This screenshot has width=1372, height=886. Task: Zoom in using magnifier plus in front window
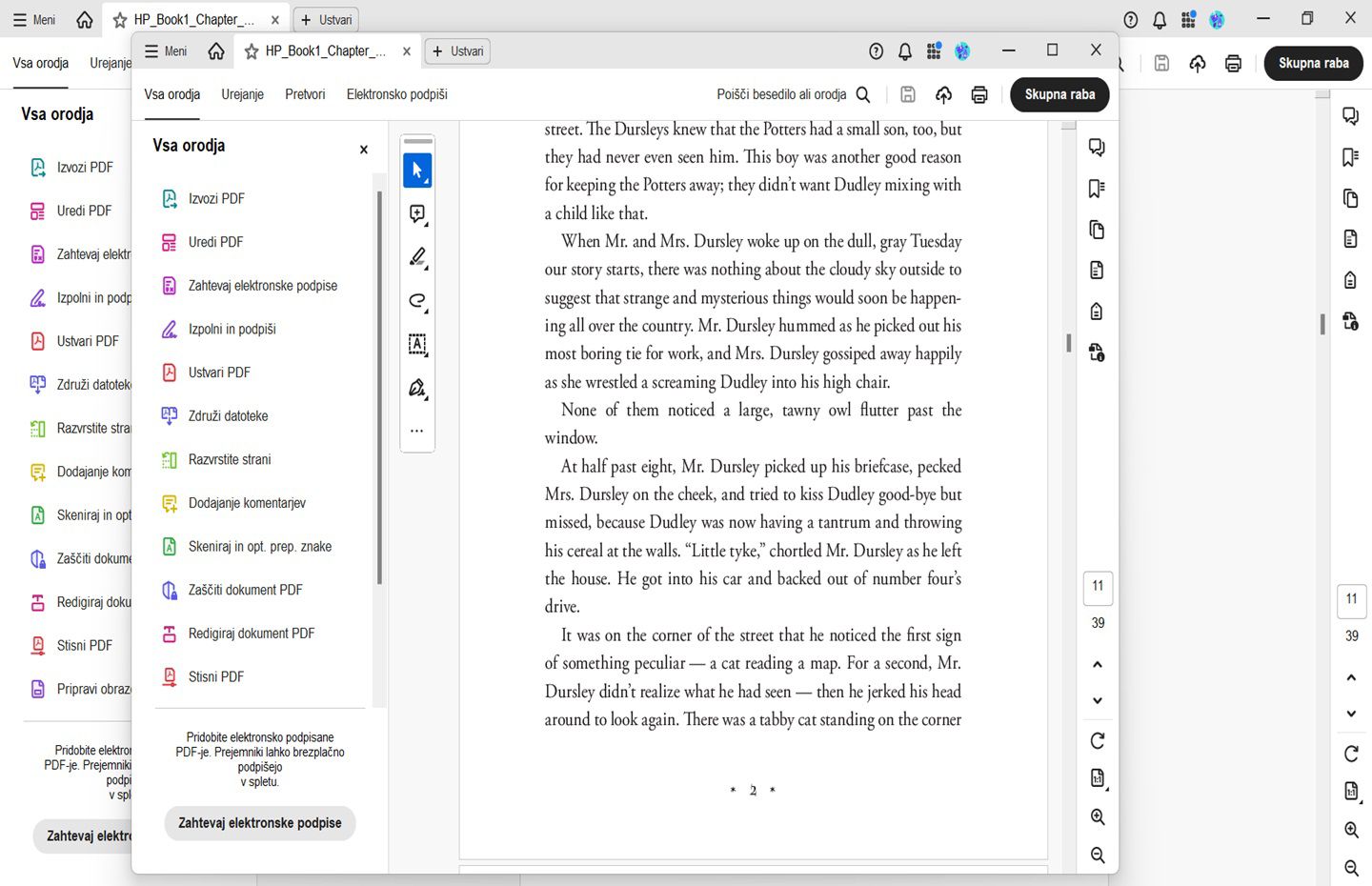[1098, 817]
